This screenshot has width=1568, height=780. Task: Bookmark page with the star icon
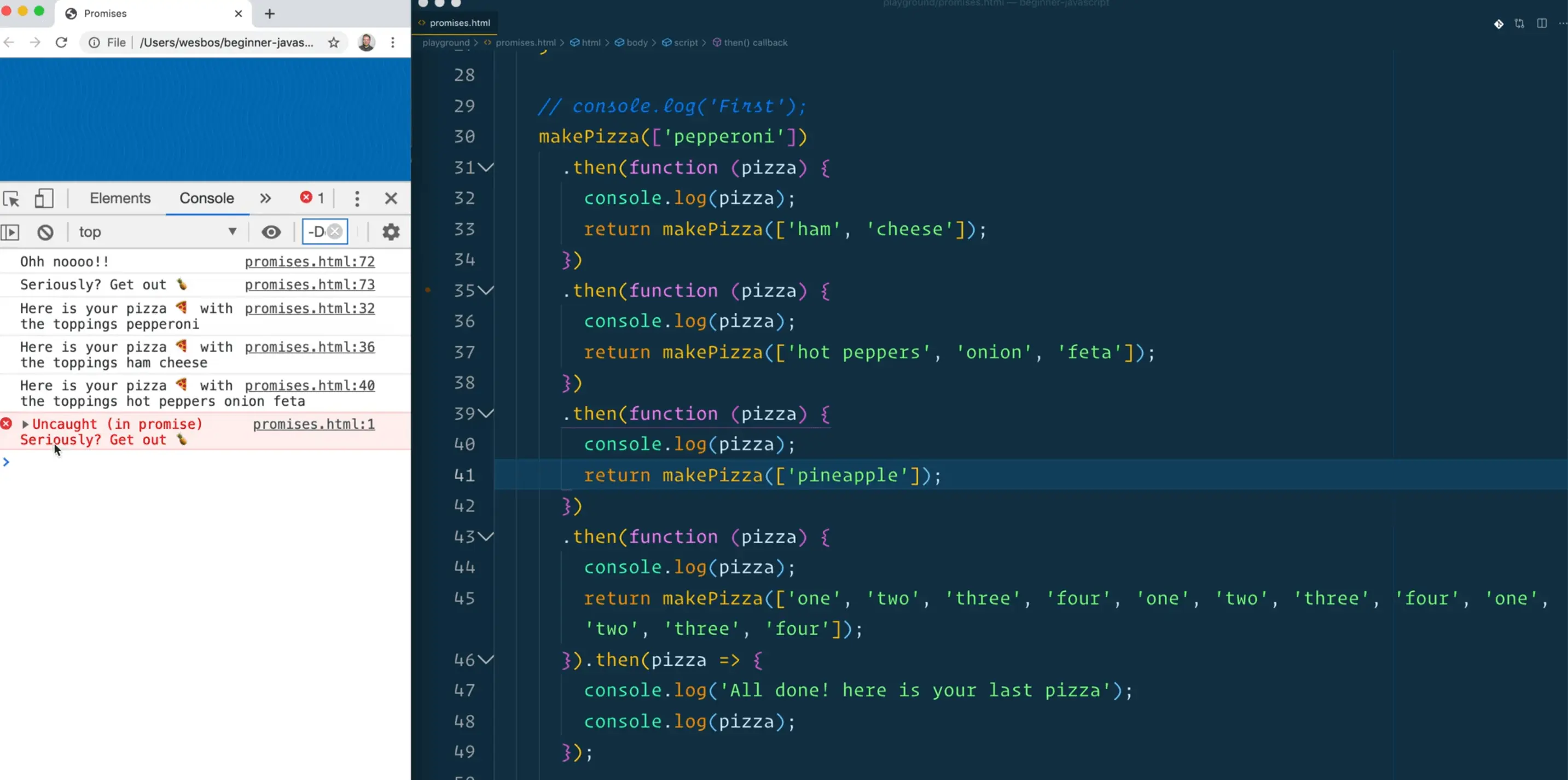334,43
